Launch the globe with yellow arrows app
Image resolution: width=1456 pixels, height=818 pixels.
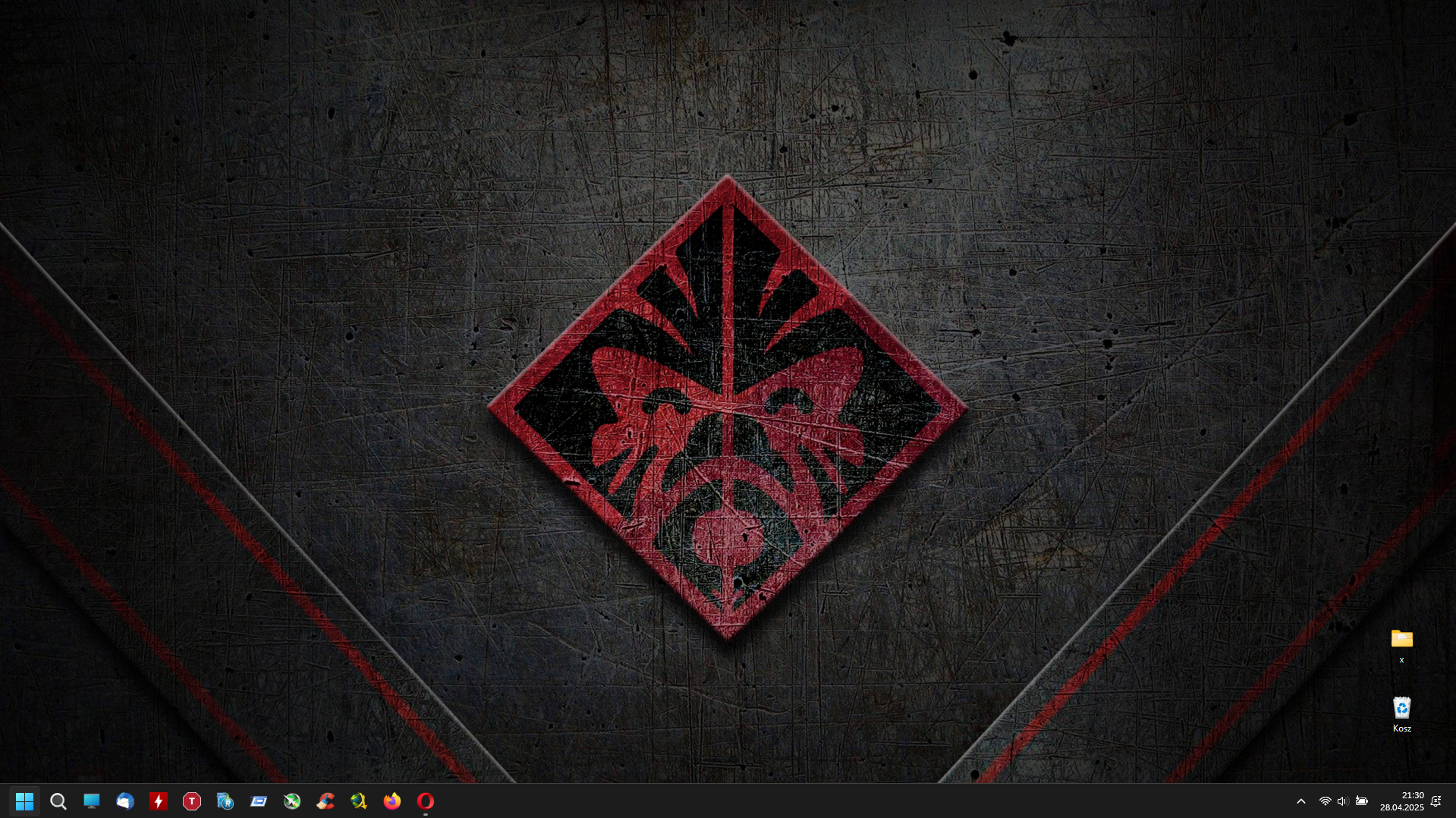(358, 801)
